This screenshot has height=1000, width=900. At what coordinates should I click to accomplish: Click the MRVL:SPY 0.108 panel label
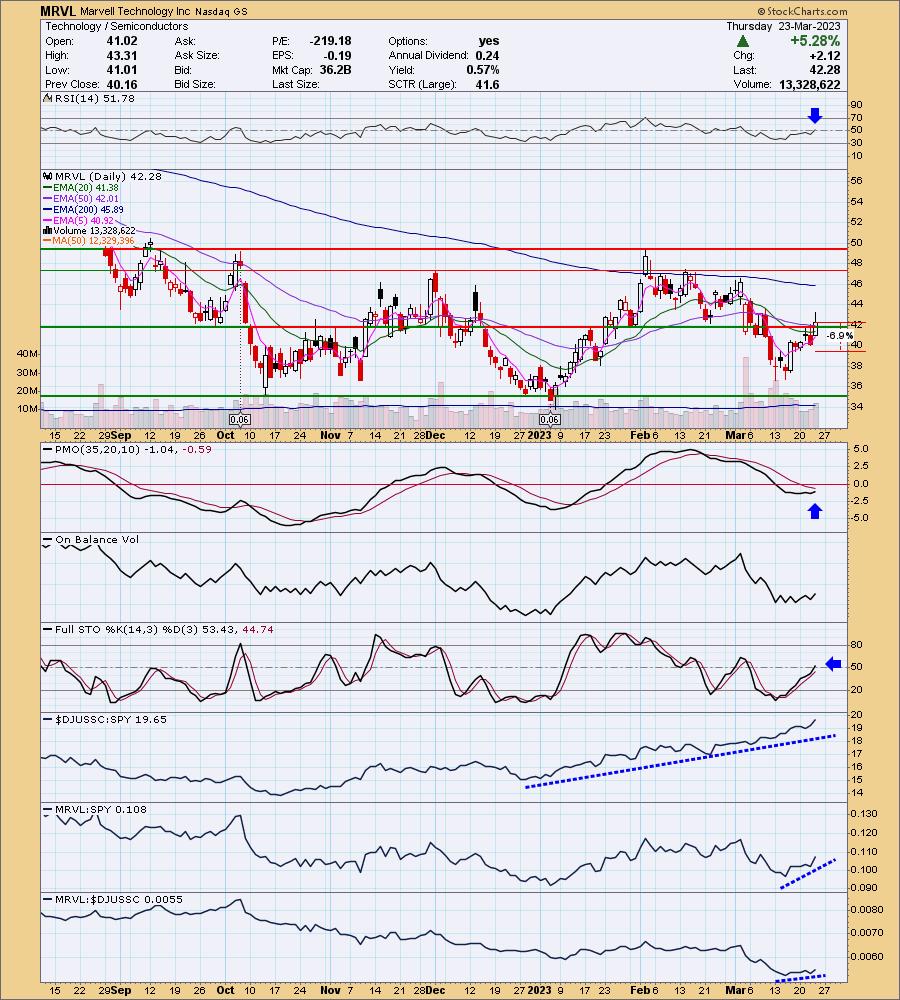[x=101, y=809]
